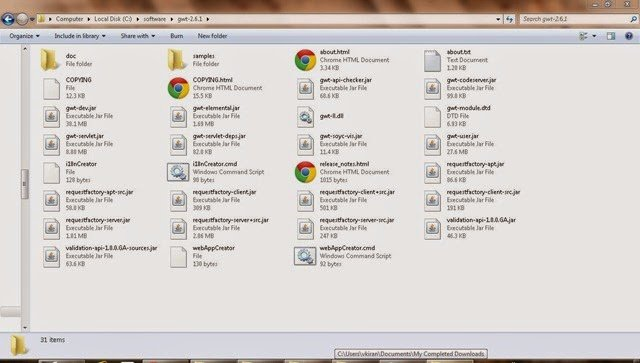Click the navigation pane scroll down arrow

pyautogui.click(x=25, y=327)
